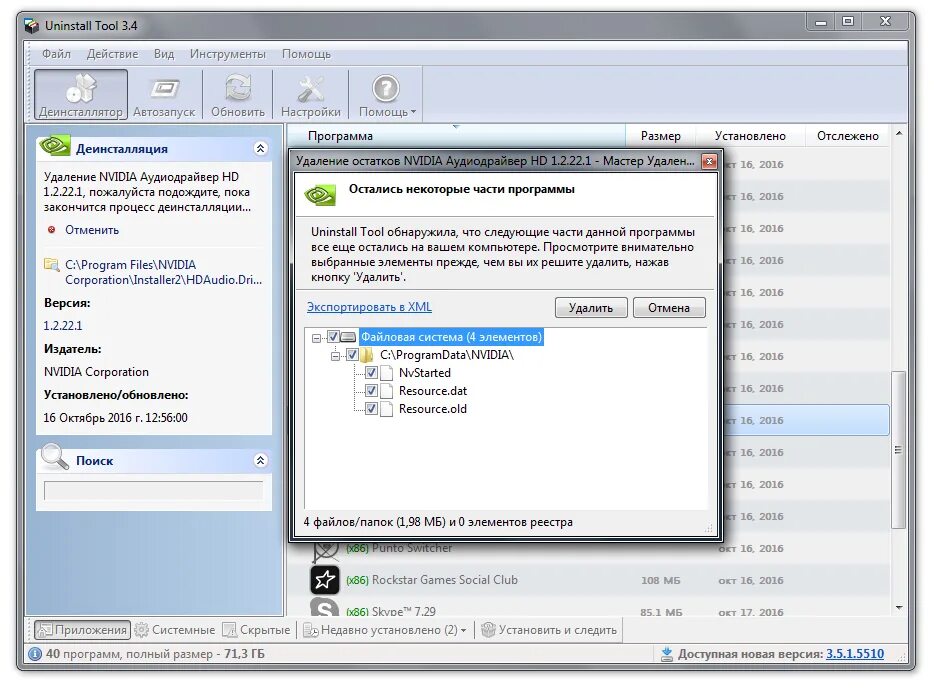Uncheck the NvStarted file checkbox
Image resolution: width=934 pixels, height=690 pixels.
(371, 373)
